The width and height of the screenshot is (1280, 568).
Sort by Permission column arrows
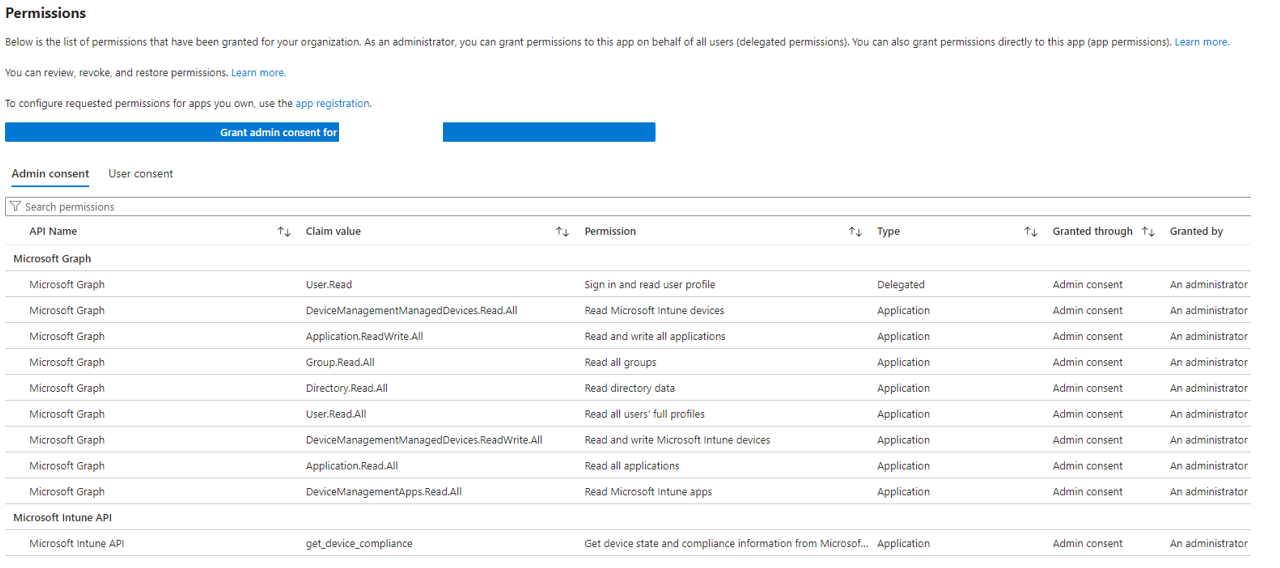pos(855,232)
